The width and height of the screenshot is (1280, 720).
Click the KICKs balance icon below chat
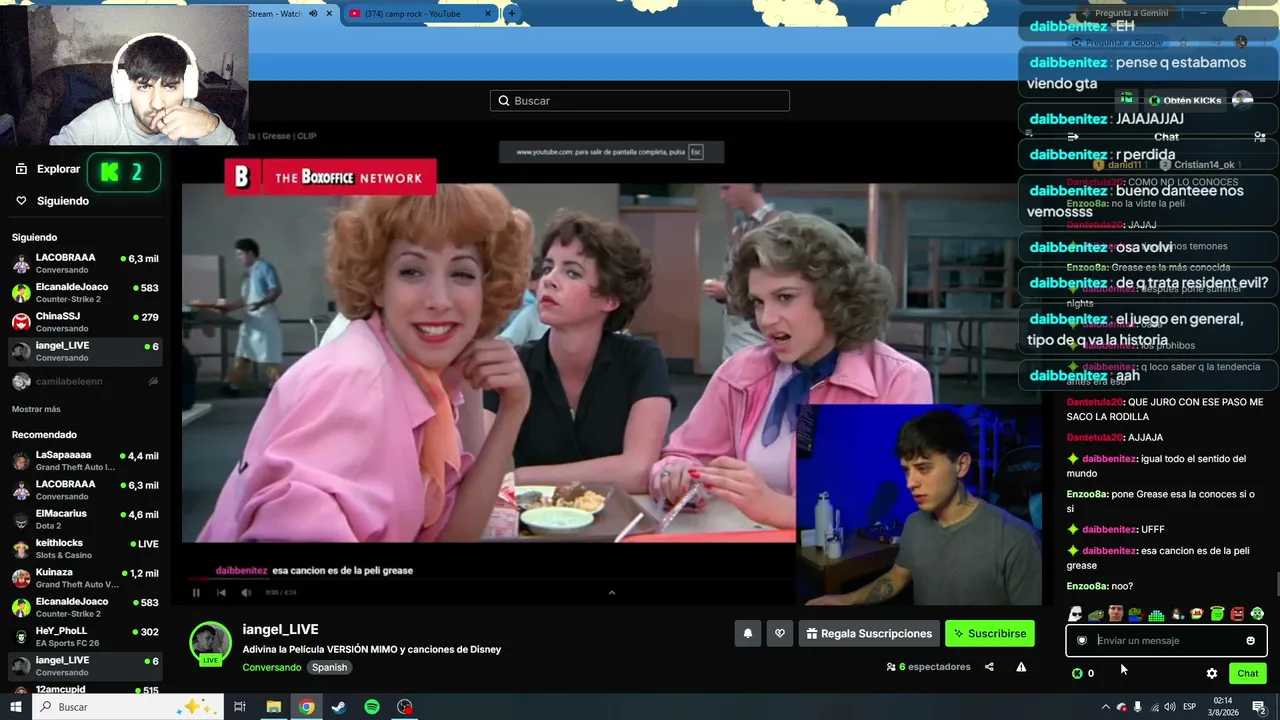(x=1077, y=673)
